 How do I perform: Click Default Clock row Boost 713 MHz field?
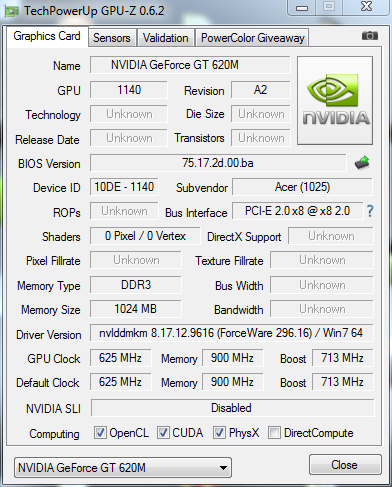[343, 382]
